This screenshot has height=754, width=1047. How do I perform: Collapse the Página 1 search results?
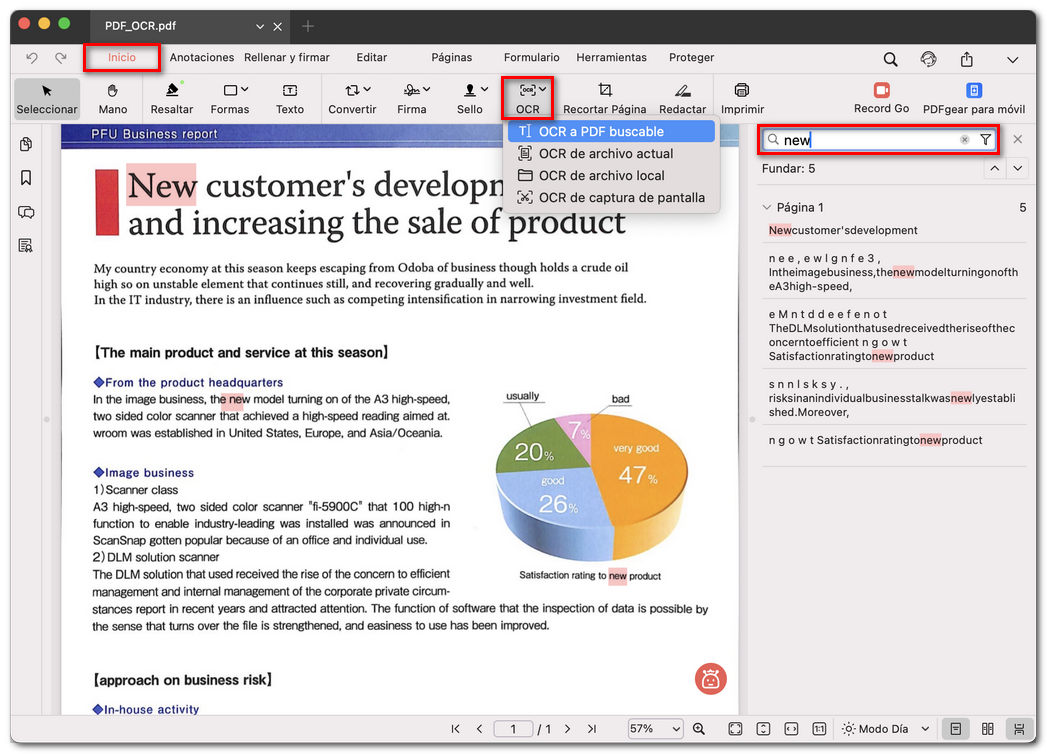pyautogui.click(x=768, y=208)
